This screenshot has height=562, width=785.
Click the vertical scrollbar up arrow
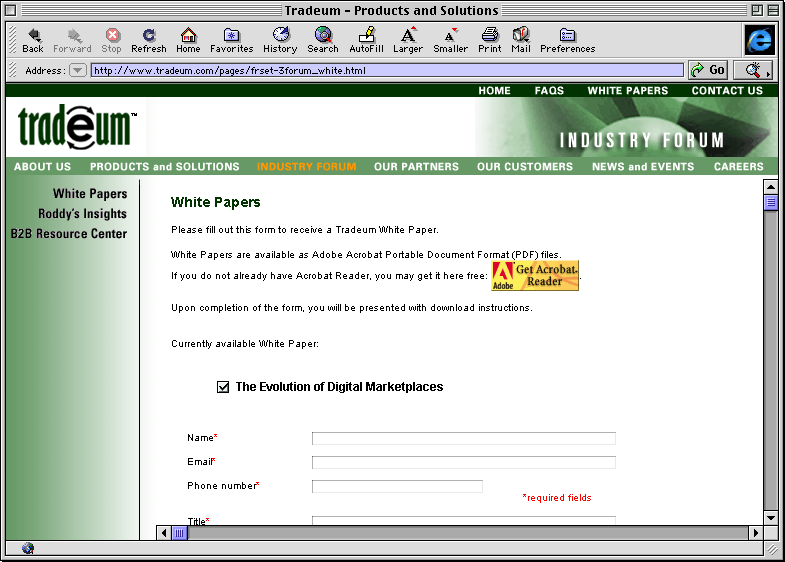coord(771,187)
